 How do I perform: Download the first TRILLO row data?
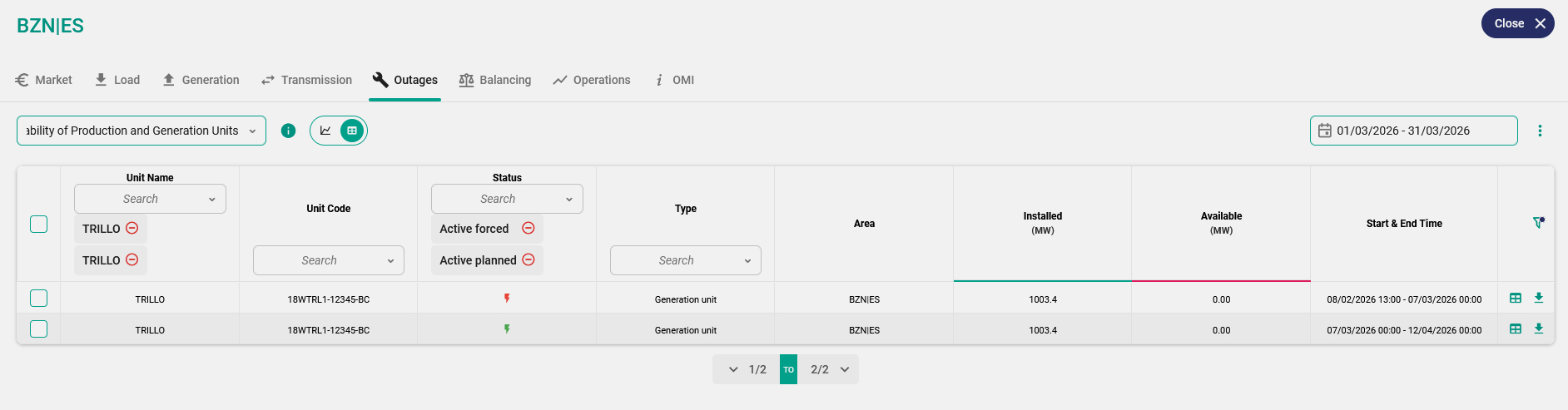click(x=1539, y=298)
